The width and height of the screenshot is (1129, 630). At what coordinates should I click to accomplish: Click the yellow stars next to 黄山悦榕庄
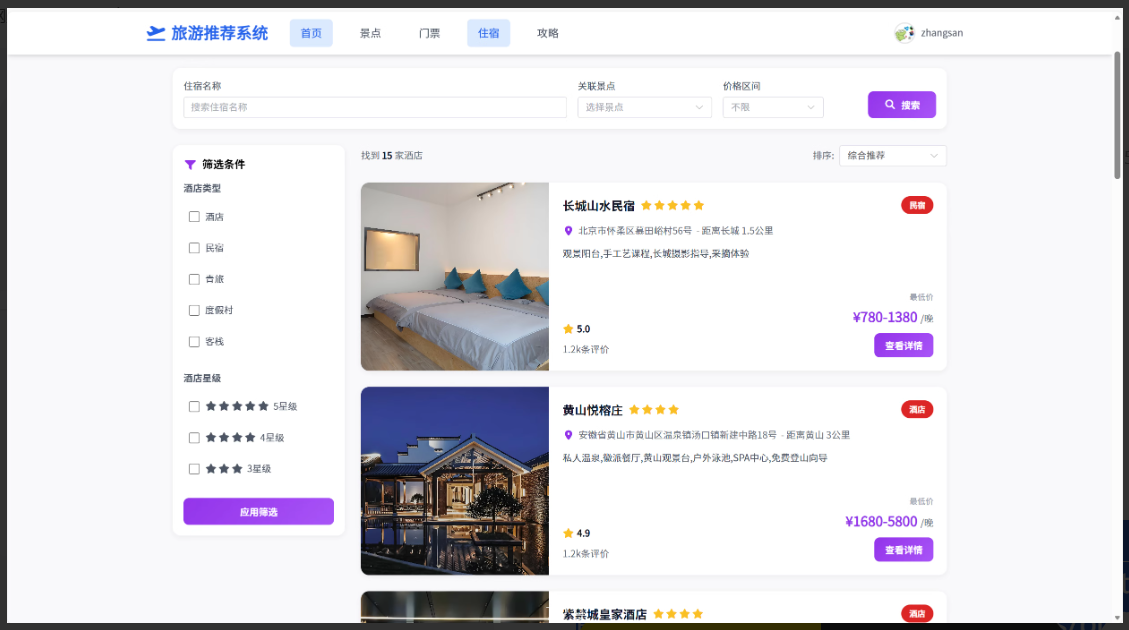[654, 410]
